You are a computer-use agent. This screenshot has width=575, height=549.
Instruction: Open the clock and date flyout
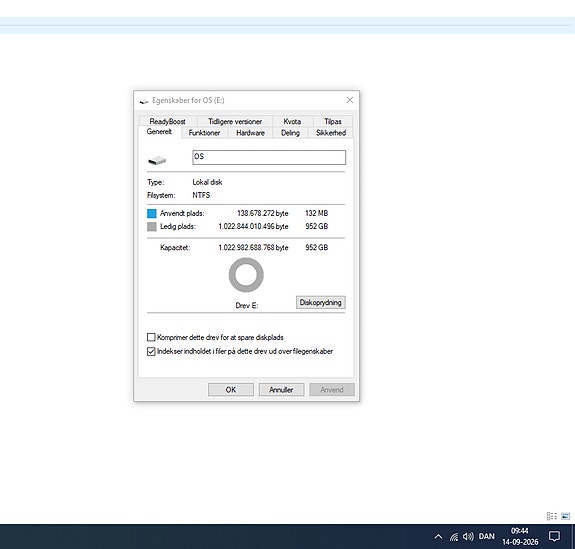pos(520,536)
